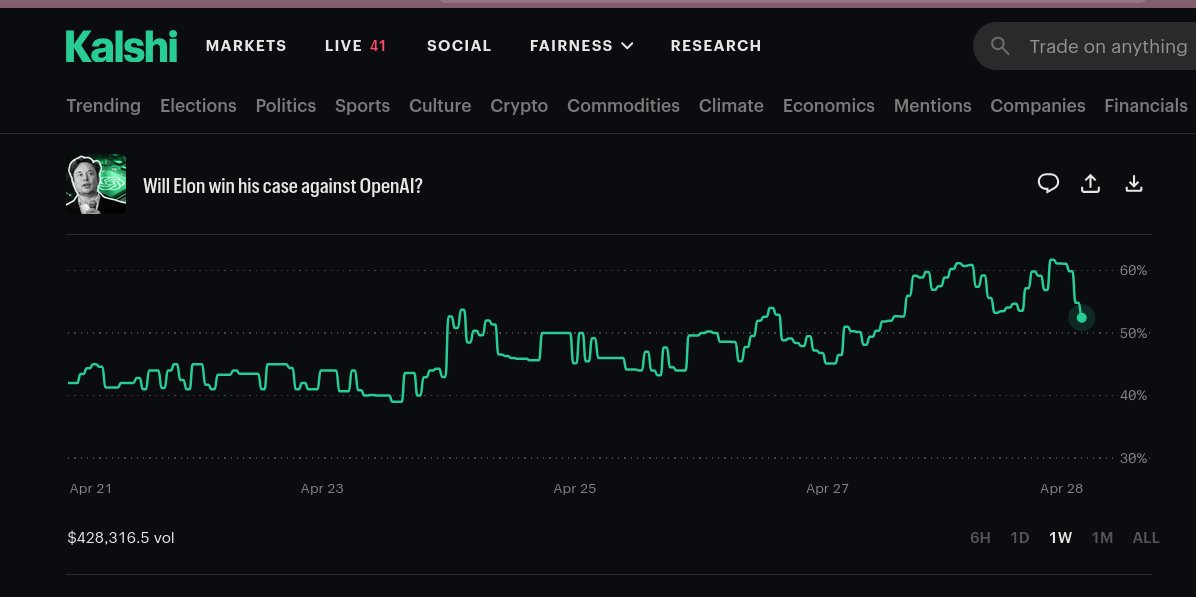Open the comments speech bubble icon

coord(1048,183)
